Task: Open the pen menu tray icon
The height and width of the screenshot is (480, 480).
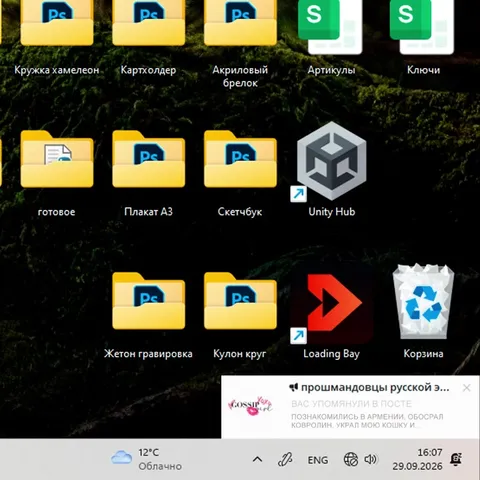Action: point(285,460)
